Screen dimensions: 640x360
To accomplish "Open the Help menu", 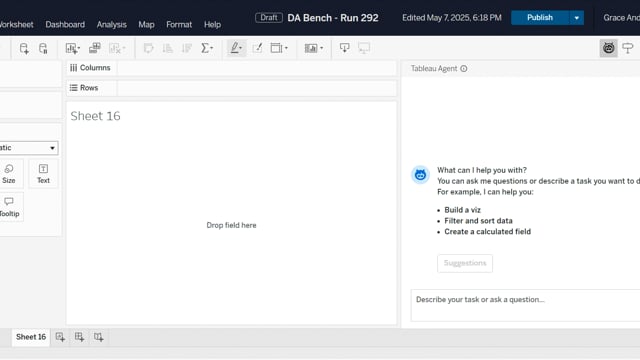I will [212, 24].
